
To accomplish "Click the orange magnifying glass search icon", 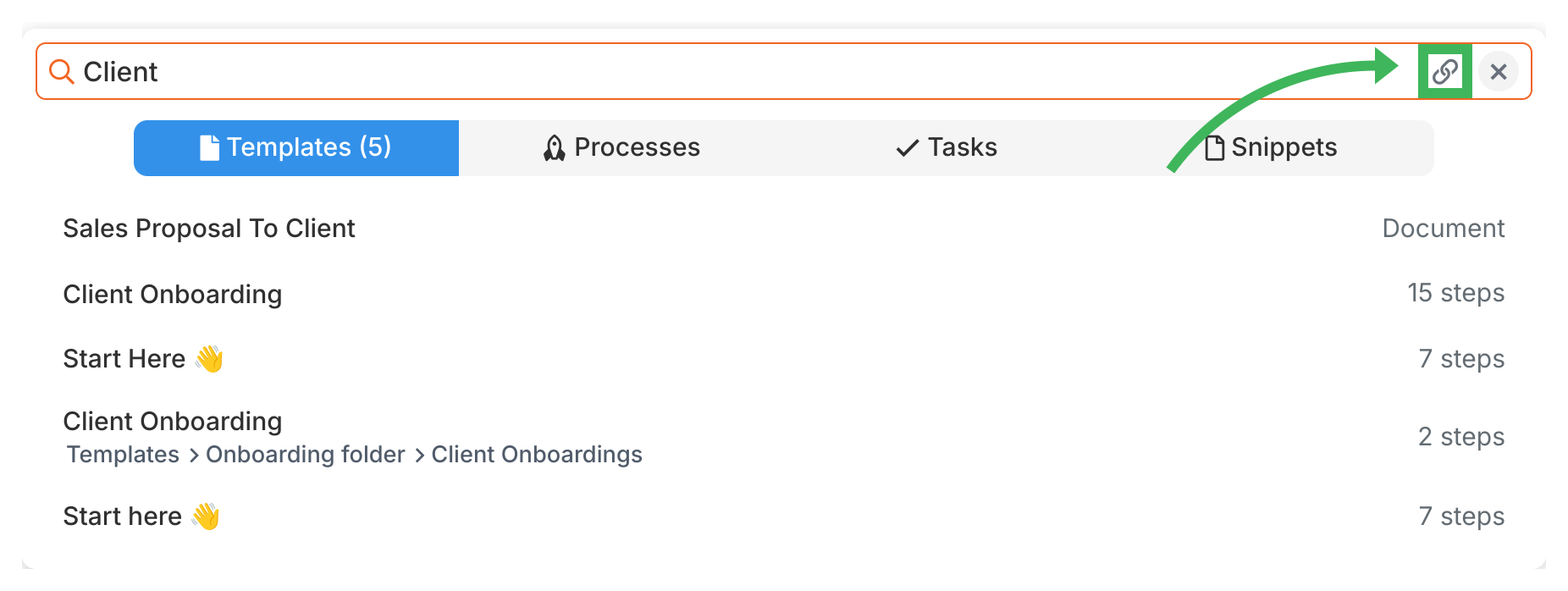I will 61,71.
